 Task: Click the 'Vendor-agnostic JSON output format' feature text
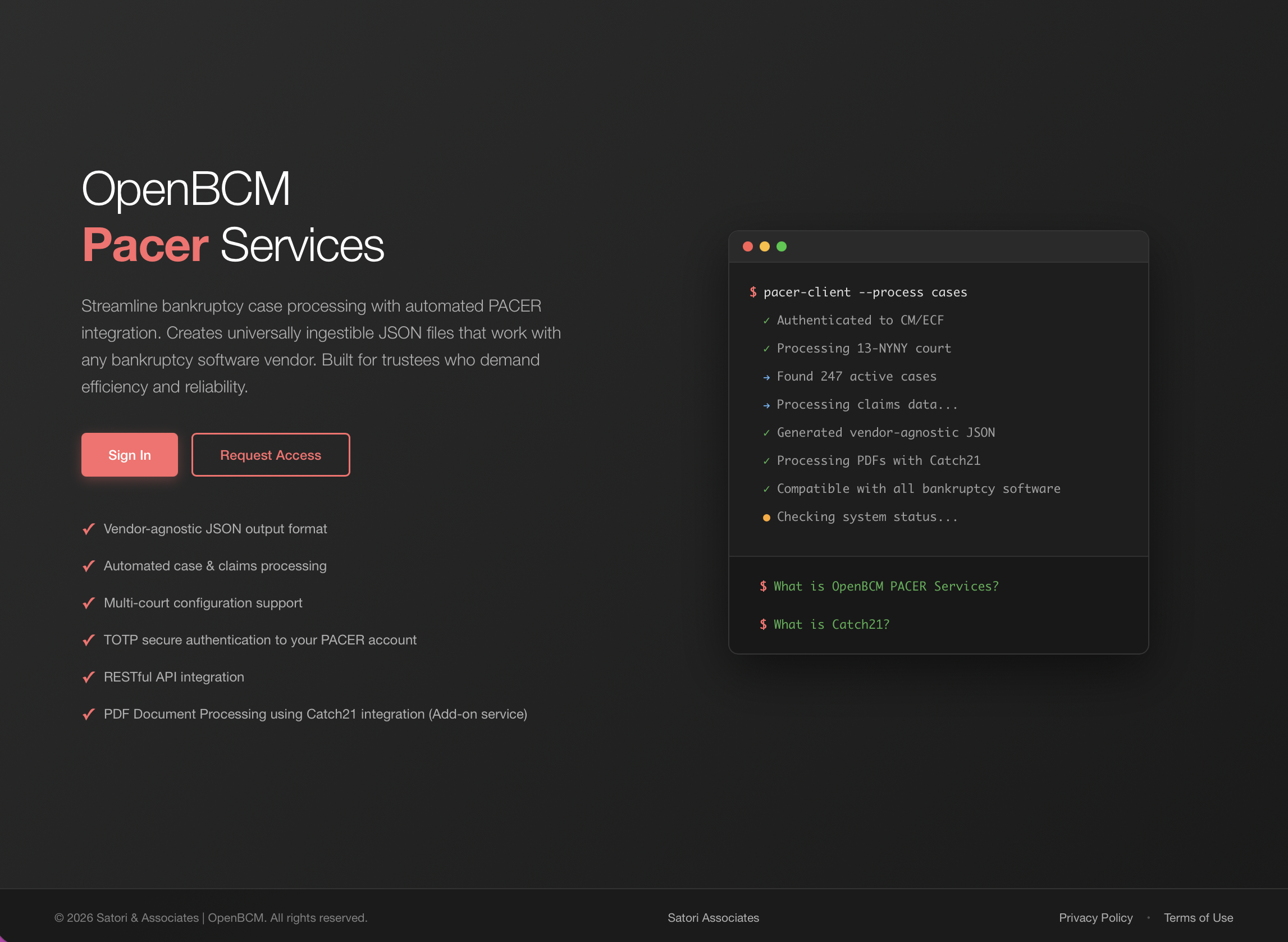tap(216, 529)
